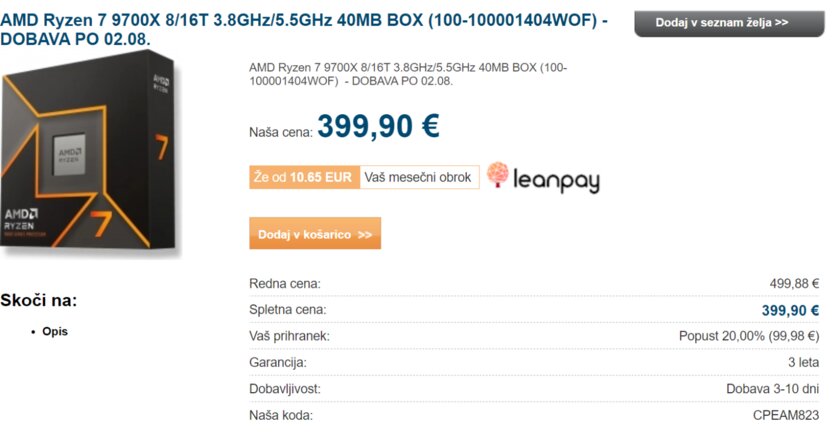This screenshot has height=440, width=840.
Task: Click the "Garancija:" row label
Action: (278, 362)
